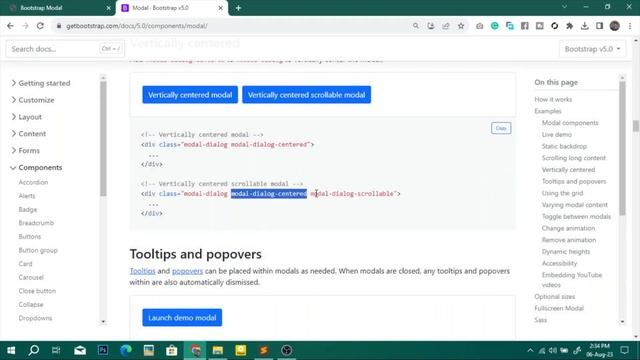Open Breadcrumb in the sidebar

click(36, 223)
